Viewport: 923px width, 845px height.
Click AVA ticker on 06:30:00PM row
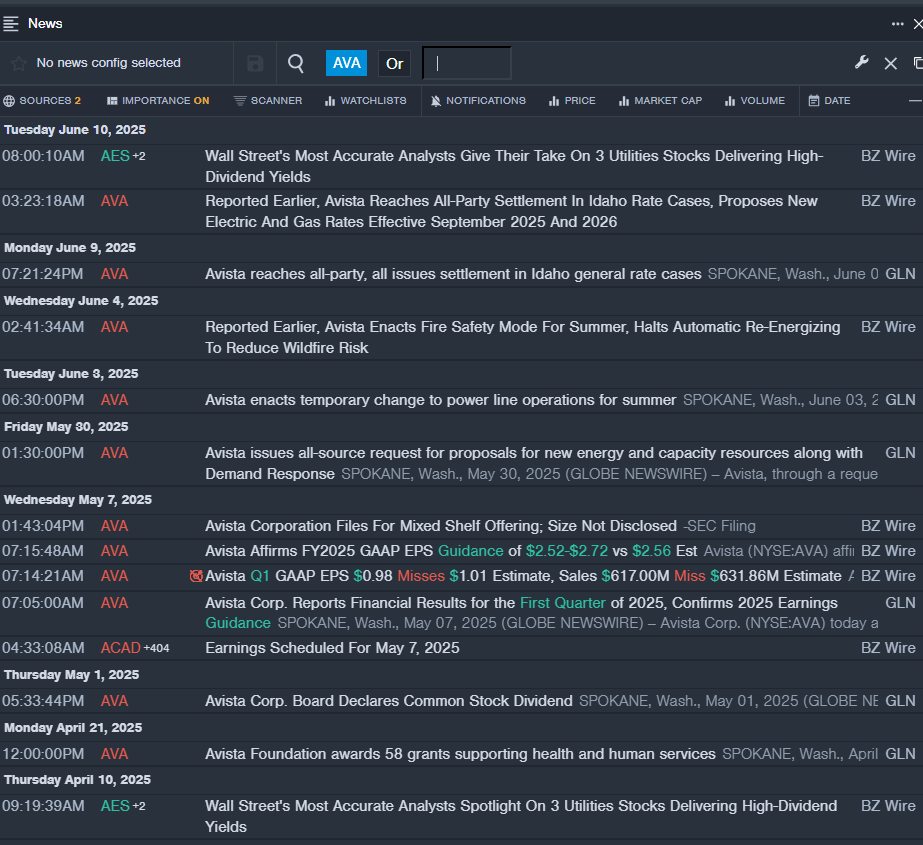point(114,400)
